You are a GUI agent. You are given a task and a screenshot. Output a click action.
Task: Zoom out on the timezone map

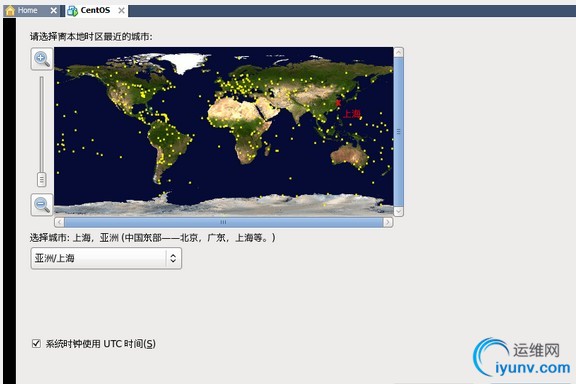click(42, 205)
